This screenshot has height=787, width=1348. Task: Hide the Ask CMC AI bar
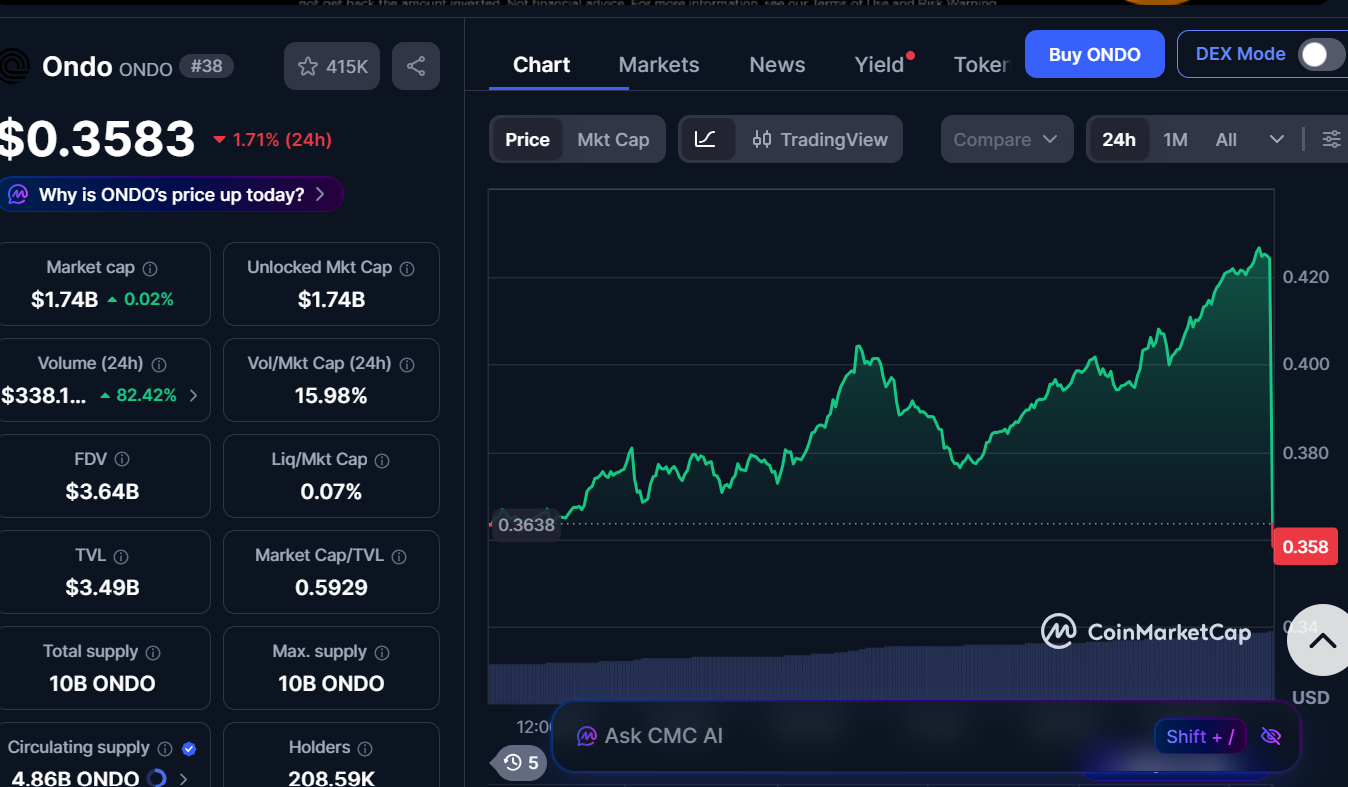pos(1271,737)
